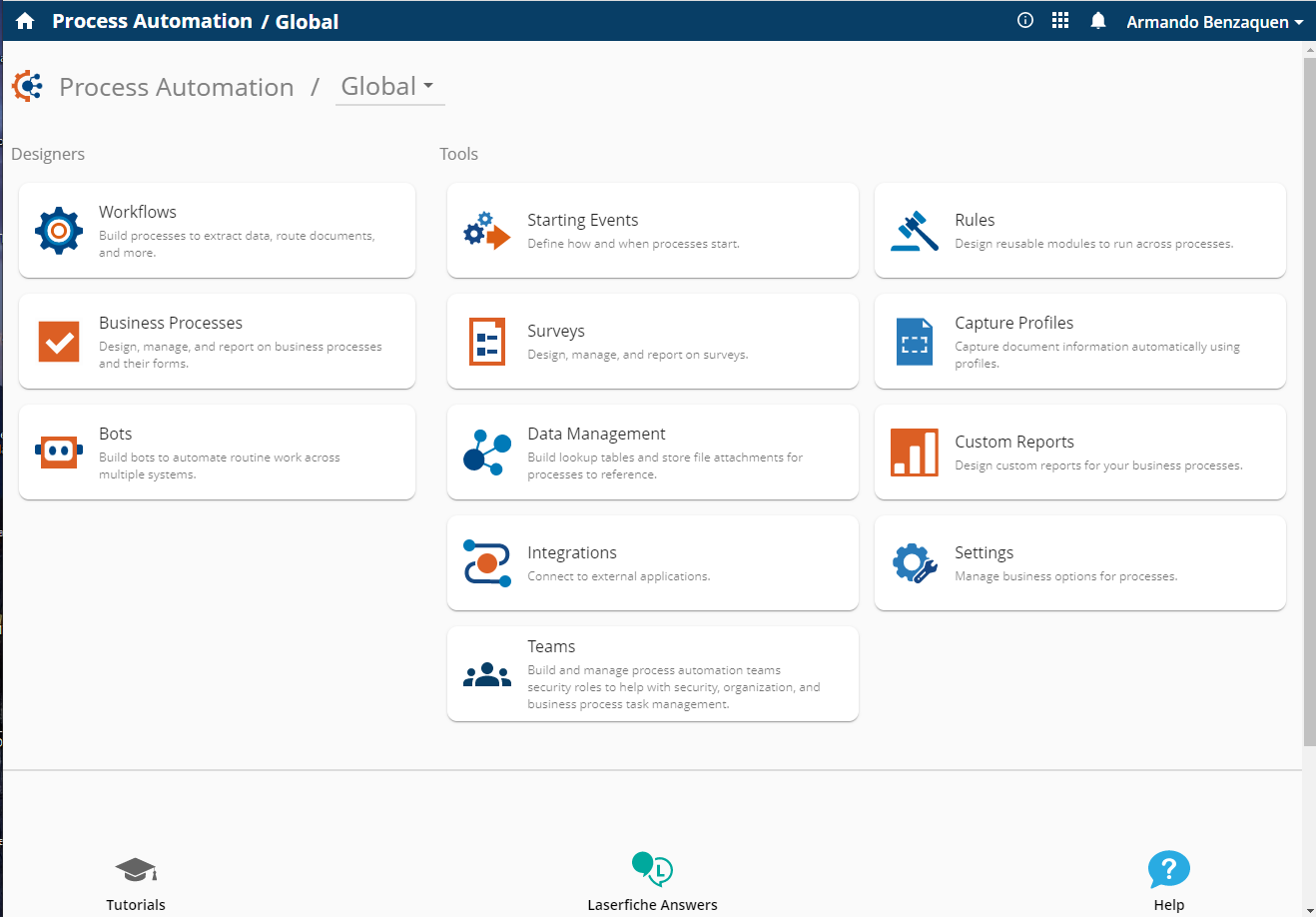Click the Business Processes checkmark icon

59,342
